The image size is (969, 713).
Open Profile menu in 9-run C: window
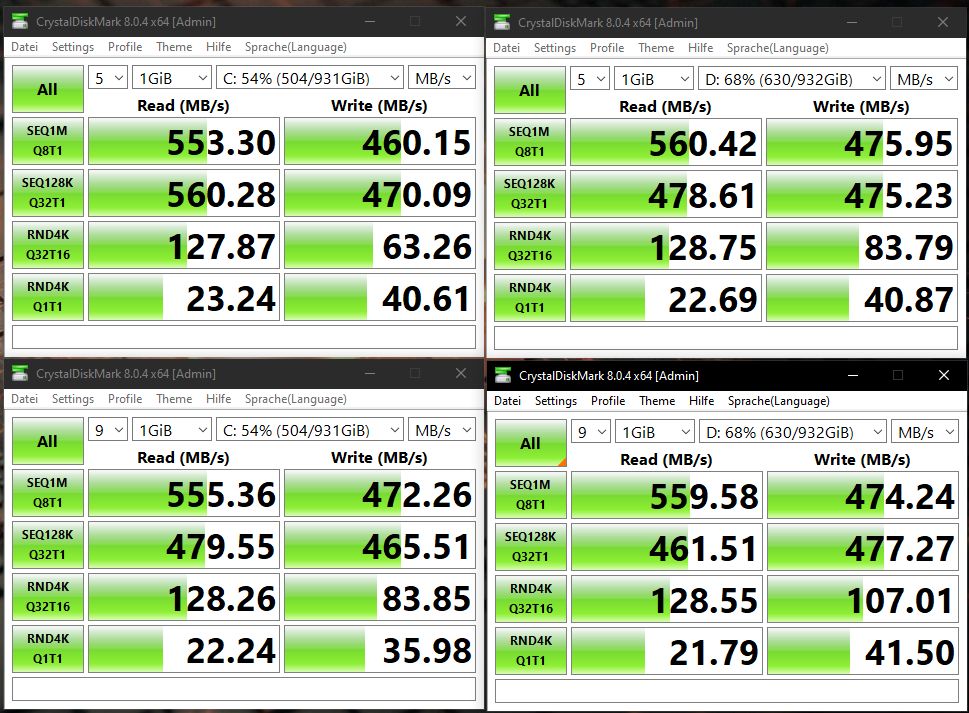pos(125,399)
